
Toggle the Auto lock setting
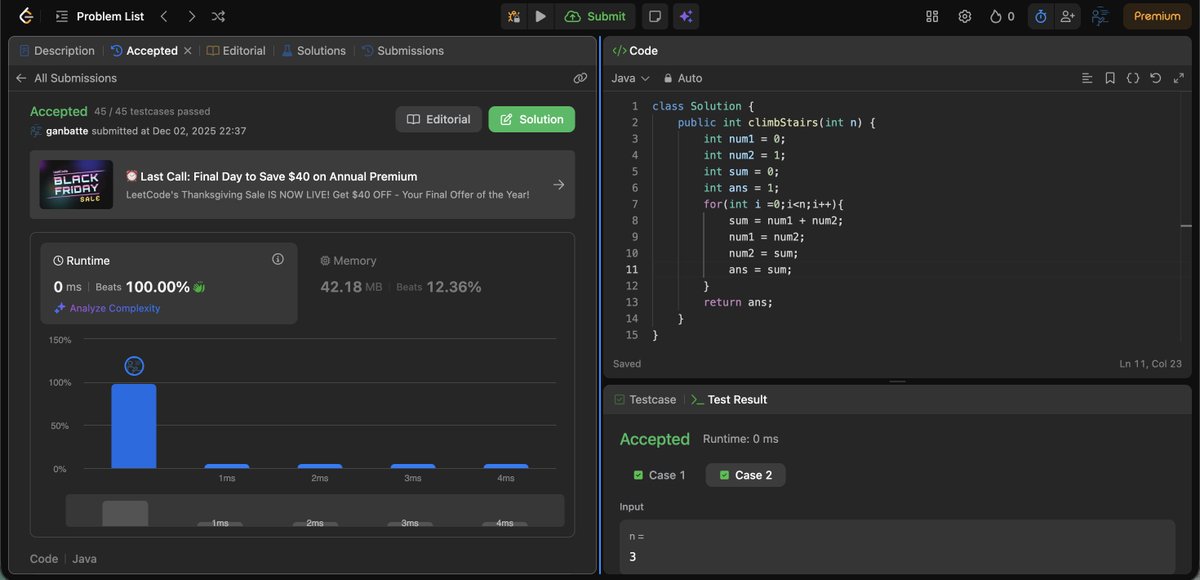point(683,78)
